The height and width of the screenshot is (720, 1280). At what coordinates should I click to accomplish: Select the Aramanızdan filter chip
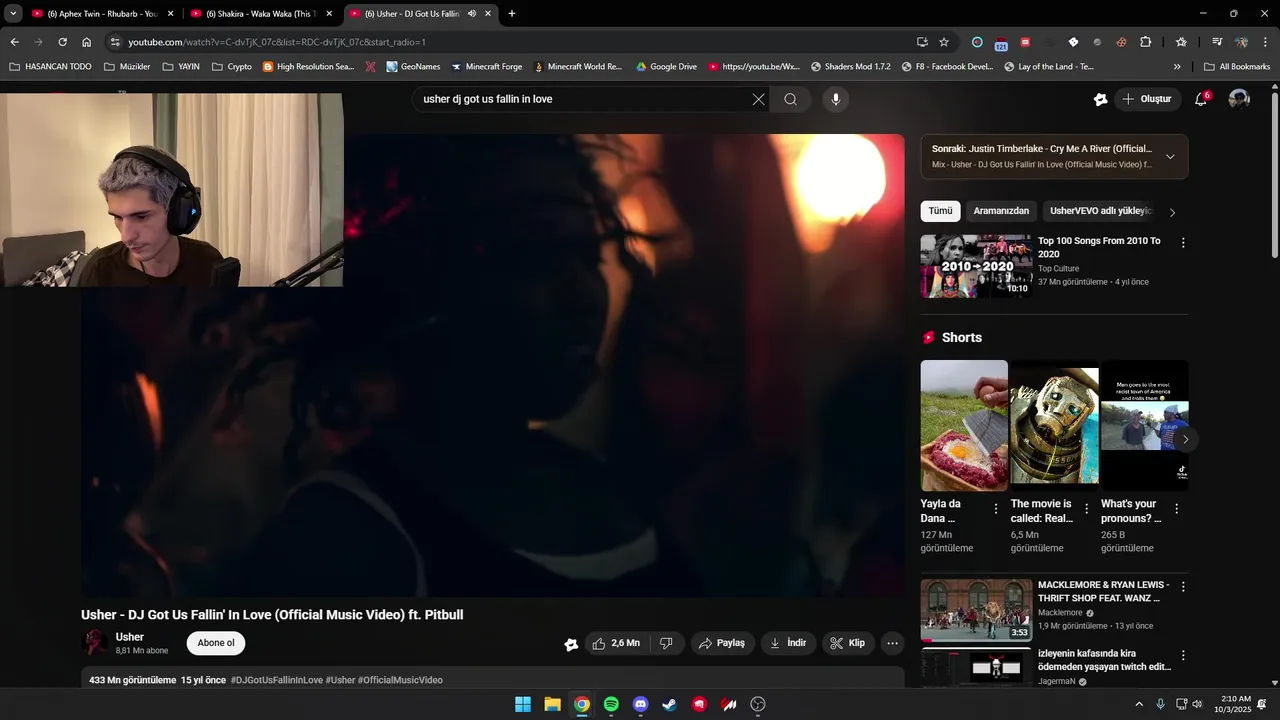pos(1001,211)
